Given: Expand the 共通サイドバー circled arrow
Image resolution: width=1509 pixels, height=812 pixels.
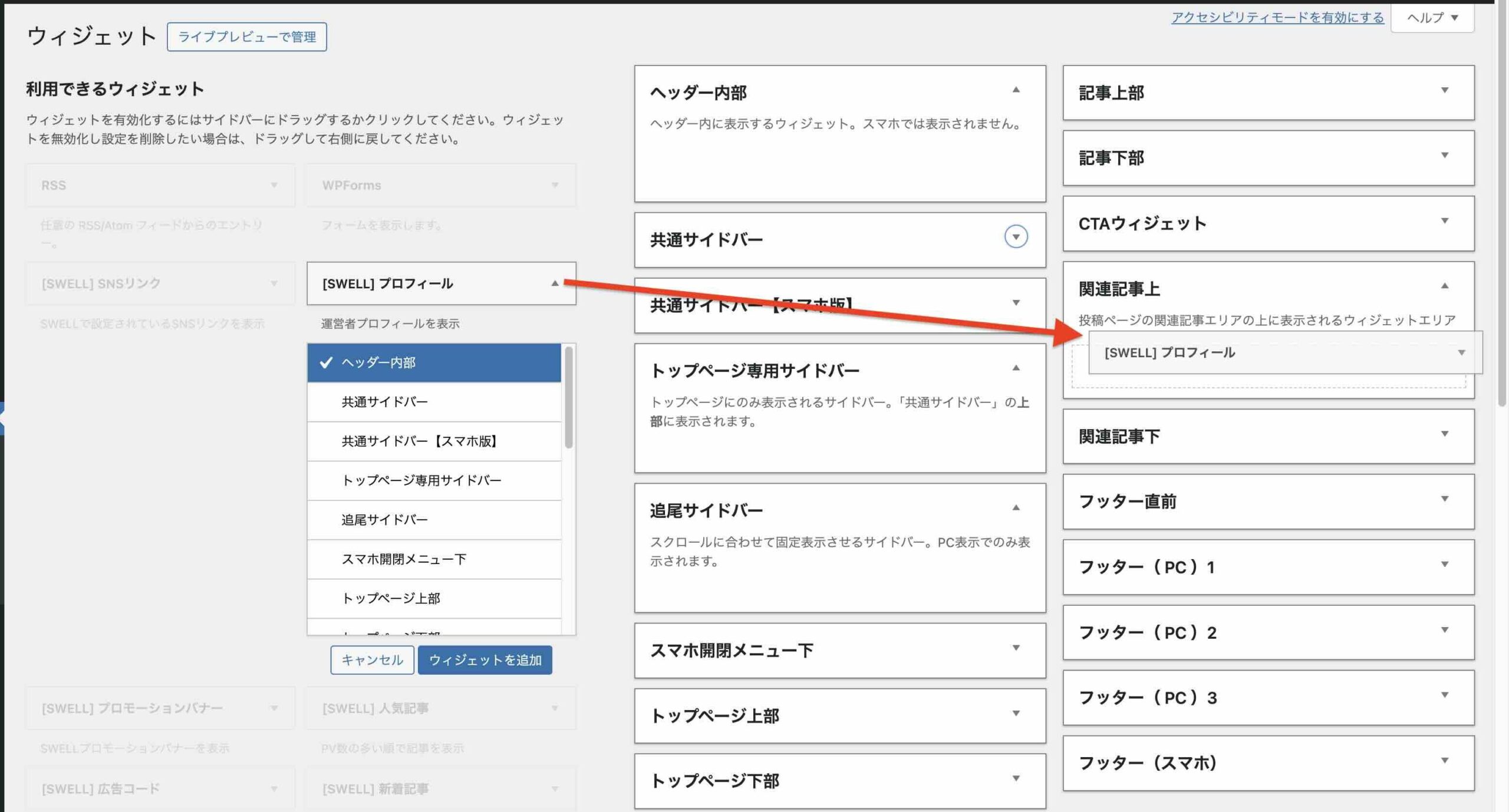Looking at the screenshot, I should click(x=1016, y=237).
